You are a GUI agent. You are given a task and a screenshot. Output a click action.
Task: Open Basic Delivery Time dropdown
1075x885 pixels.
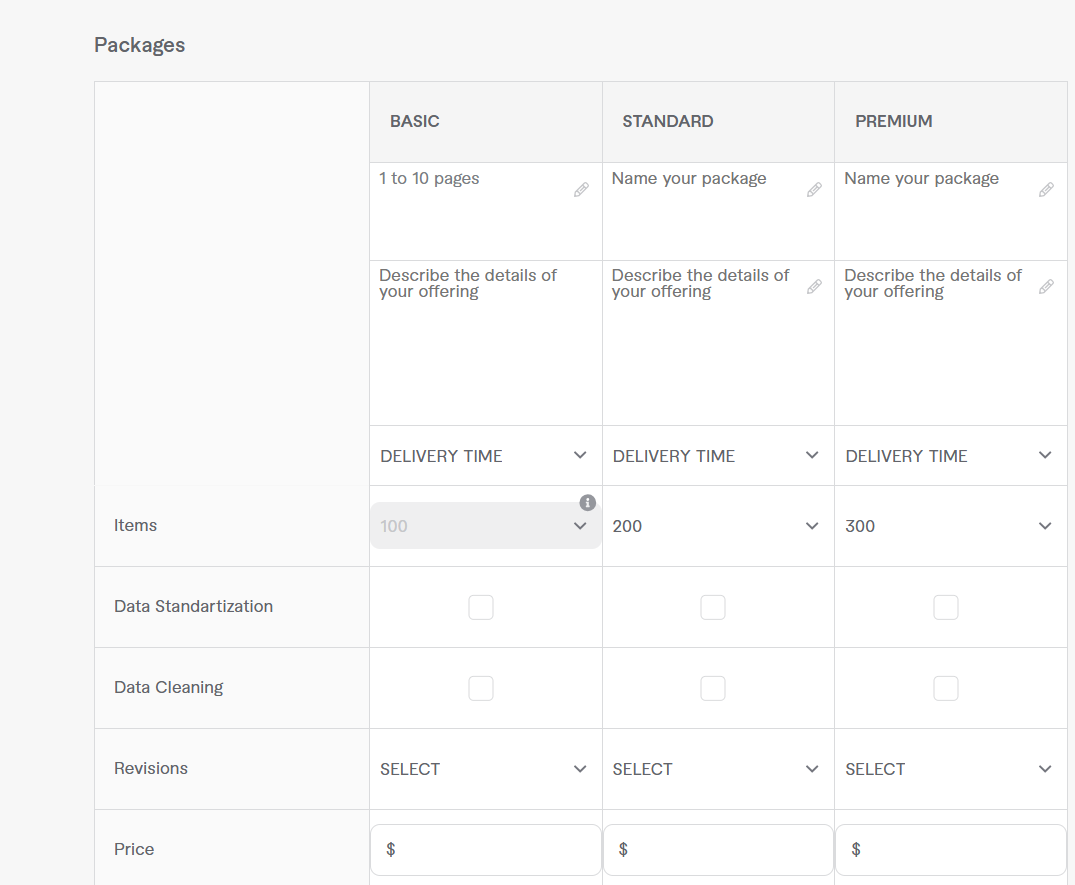coord(485,456)
